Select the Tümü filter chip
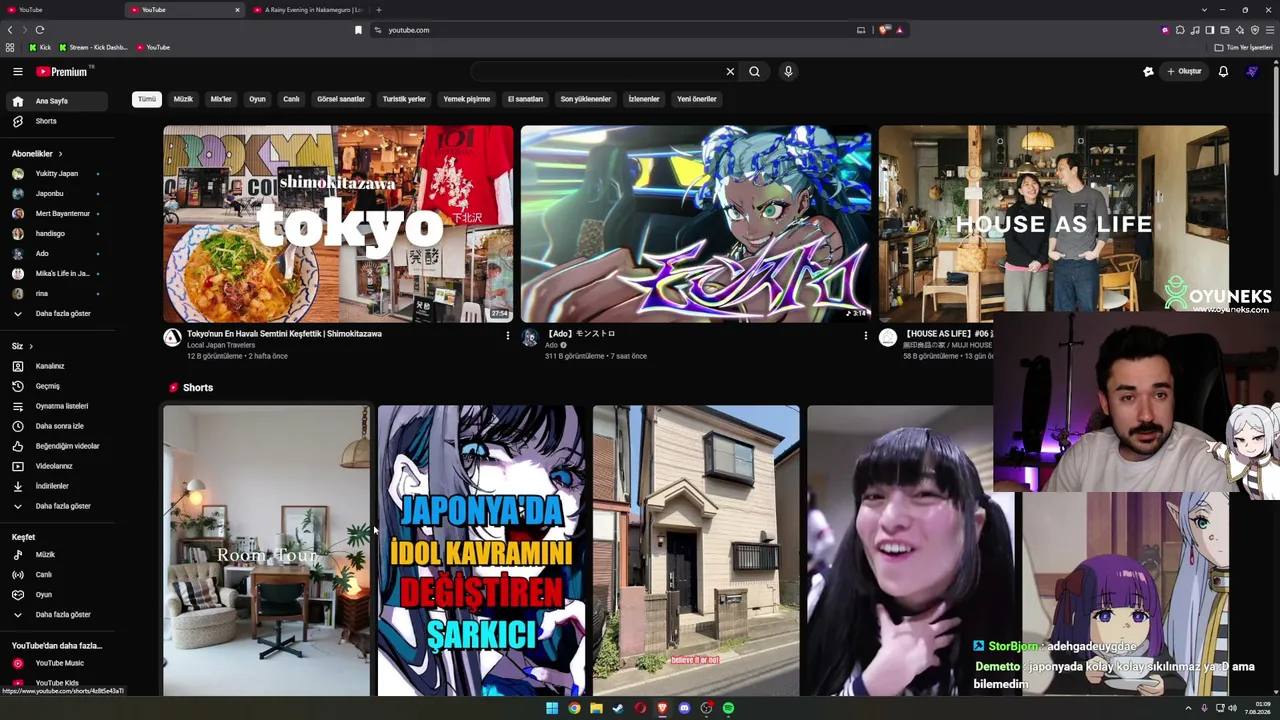The image size is (1280, 720). [147, 99]
